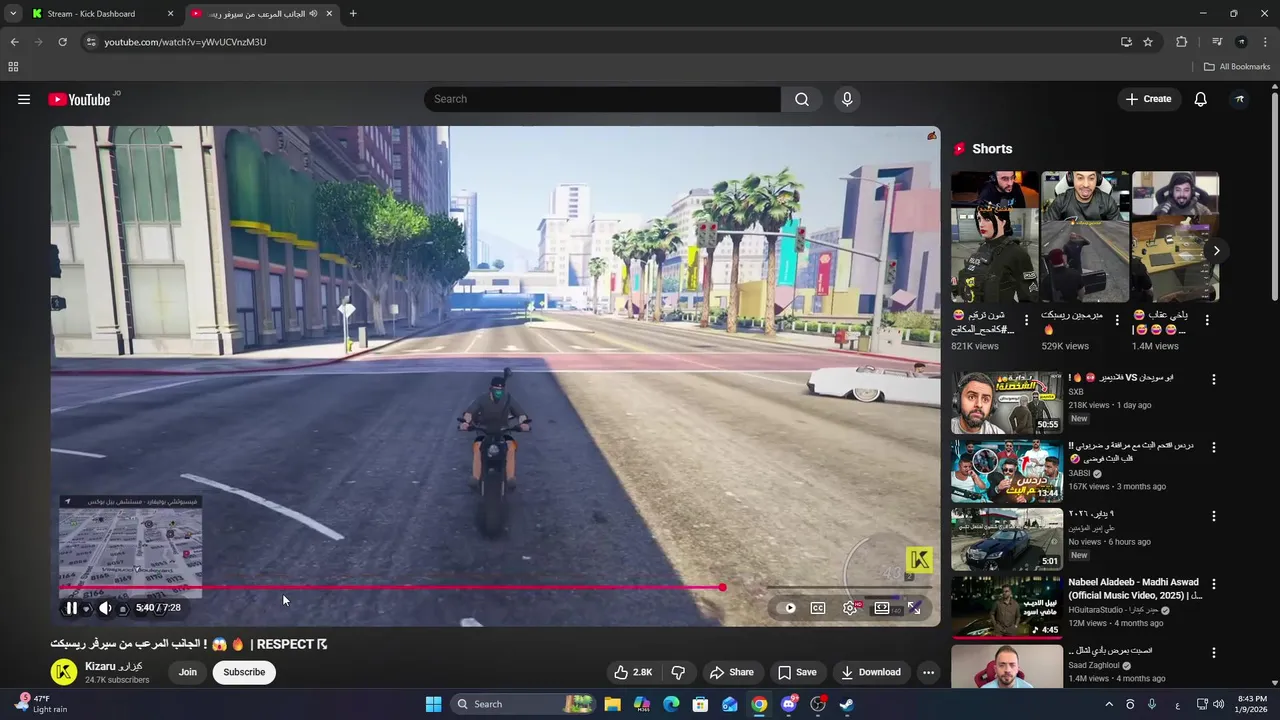
Task: Click the progress bar scrubber handle
Action: point(722,587)
